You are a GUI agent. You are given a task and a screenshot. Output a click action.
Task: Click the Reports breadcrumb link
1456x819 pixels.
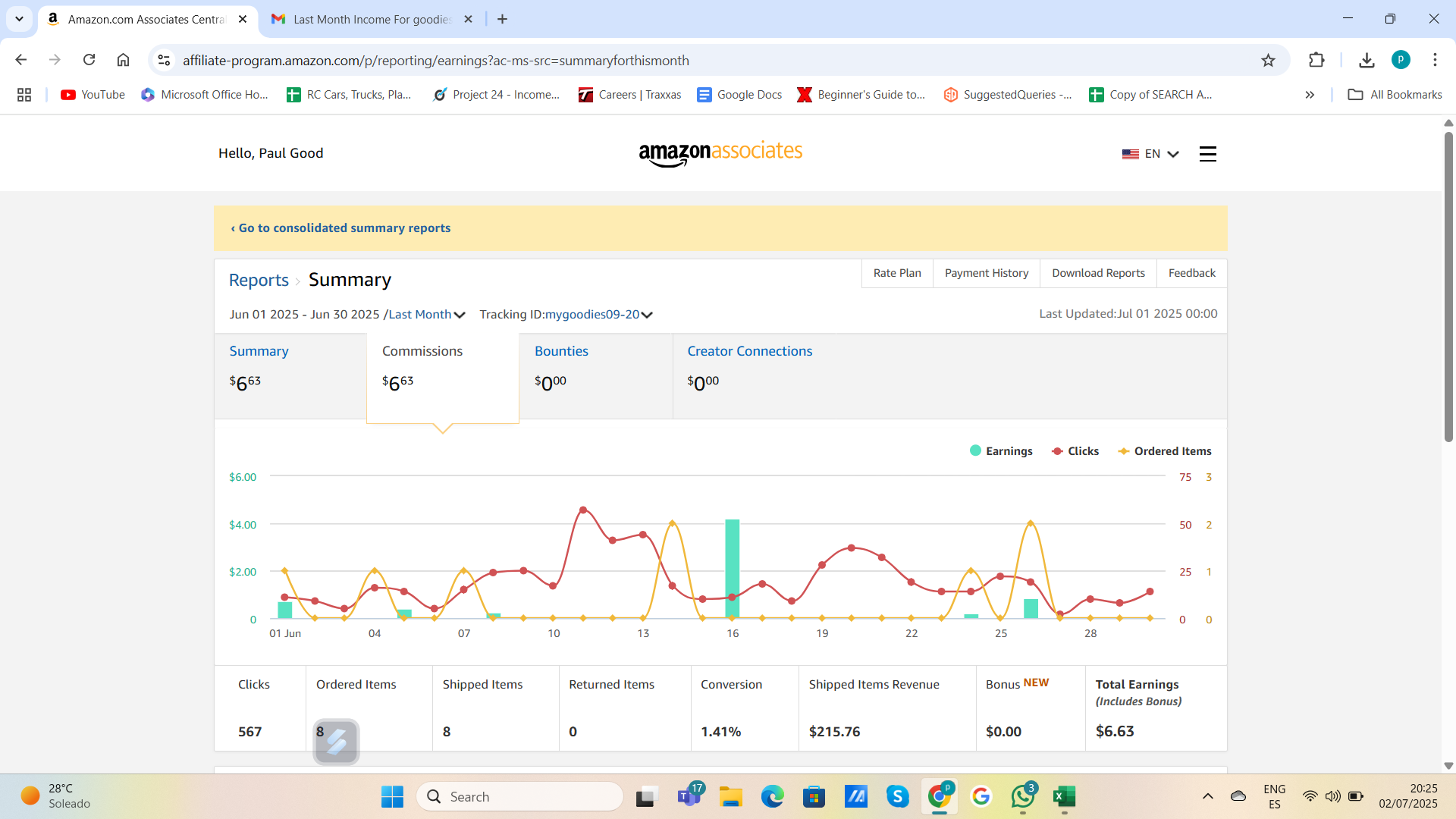259,280
